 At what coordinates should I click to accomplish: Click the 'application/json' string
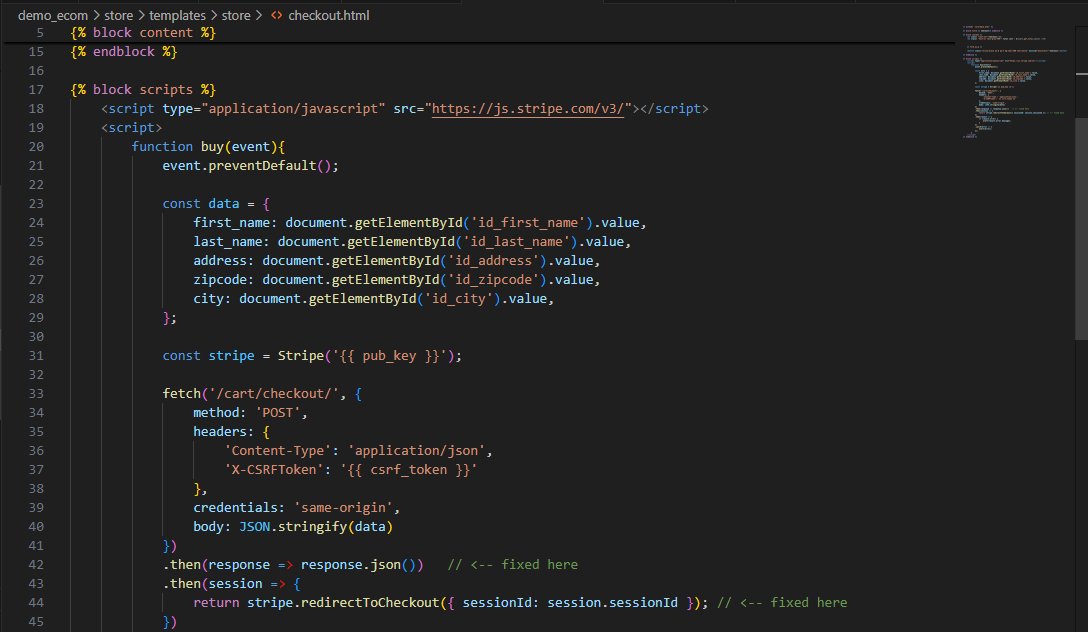(x=416, y=450)
